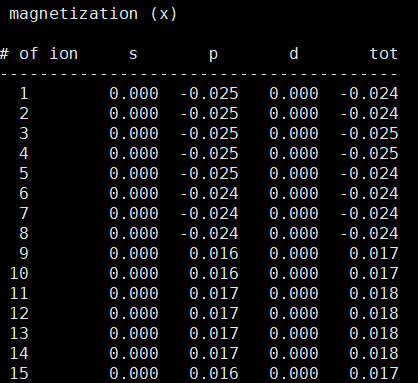Click the 'magnetization (x)' heading text
418x383 pixels.
93,14
